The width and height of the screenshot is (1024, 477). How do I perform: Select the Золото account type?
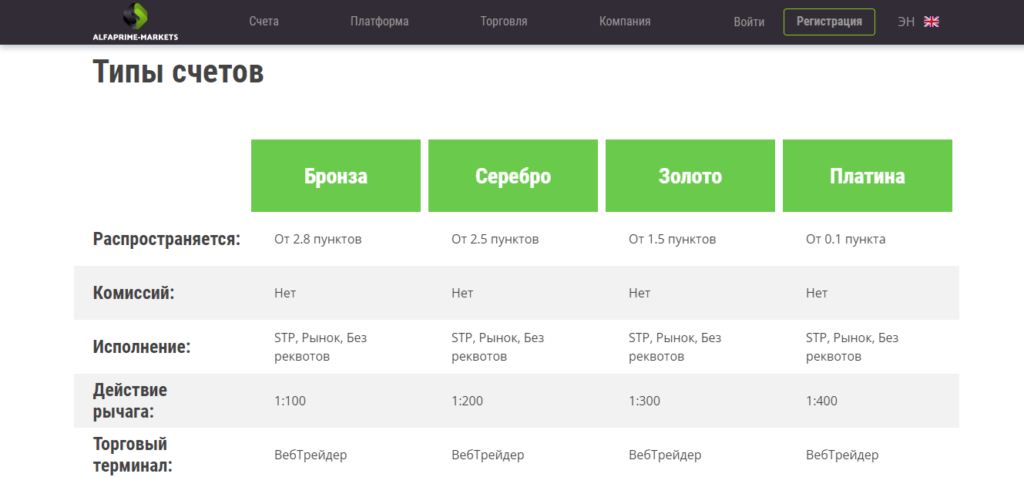pos(690,176)
